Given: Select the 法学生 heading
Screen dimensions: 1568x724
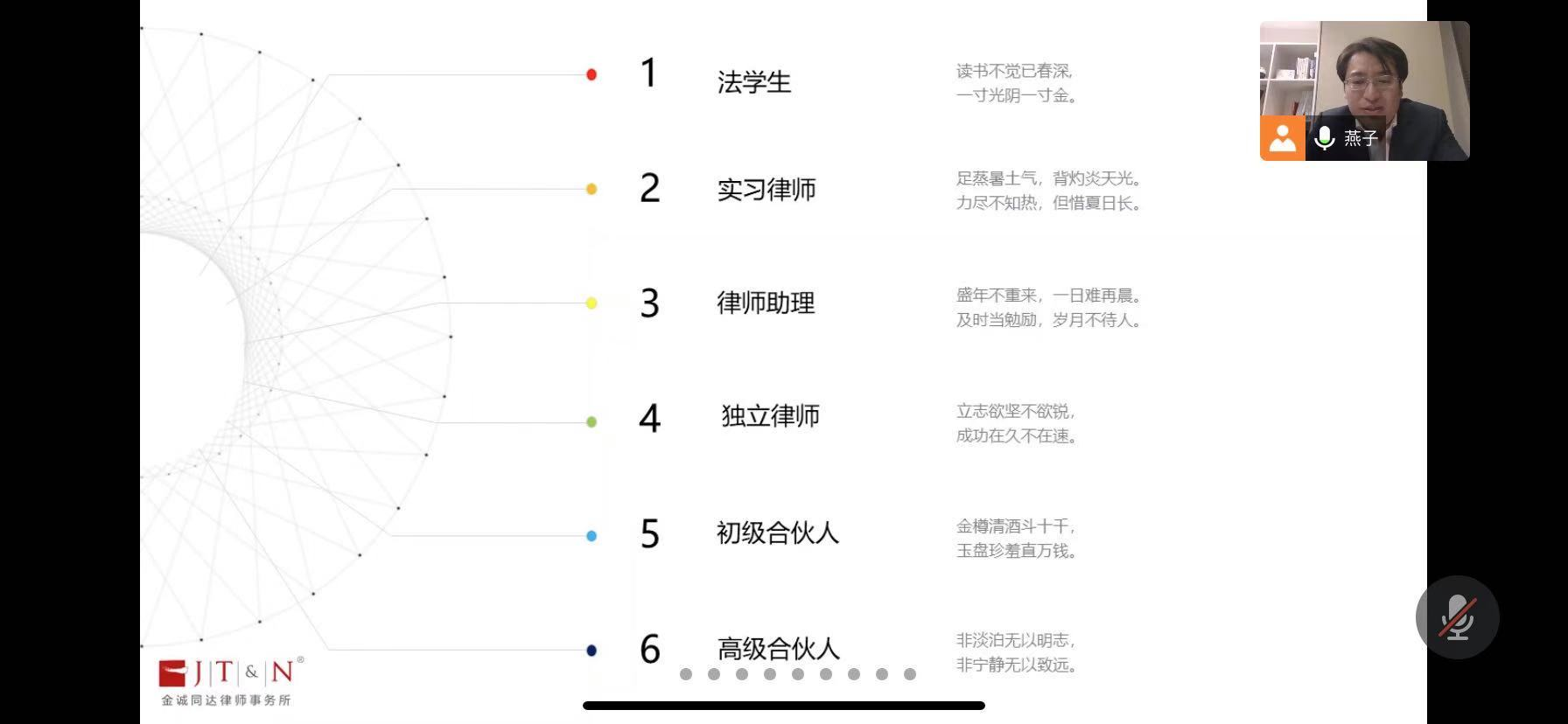Looking at the screenshot, I should coord(754,82).
